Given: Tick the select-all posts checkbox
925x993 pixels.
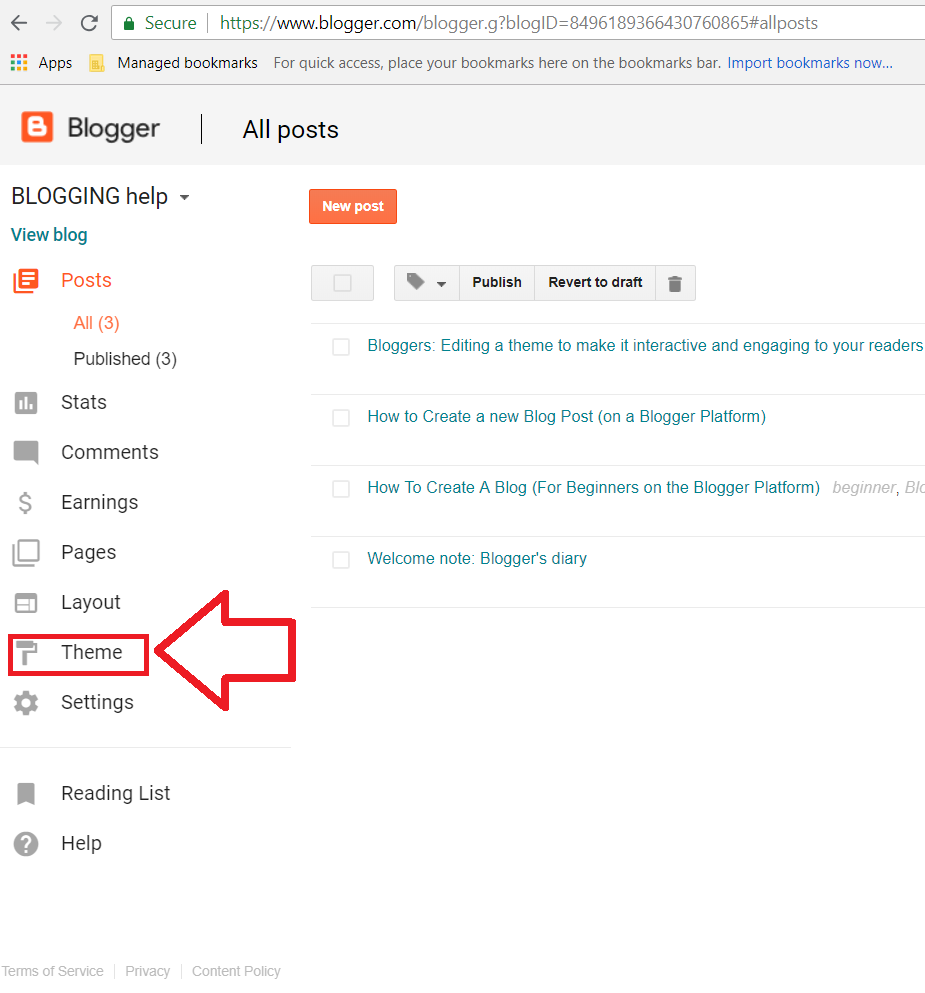Looking at the screenshot, I should [x=343, y=283].
